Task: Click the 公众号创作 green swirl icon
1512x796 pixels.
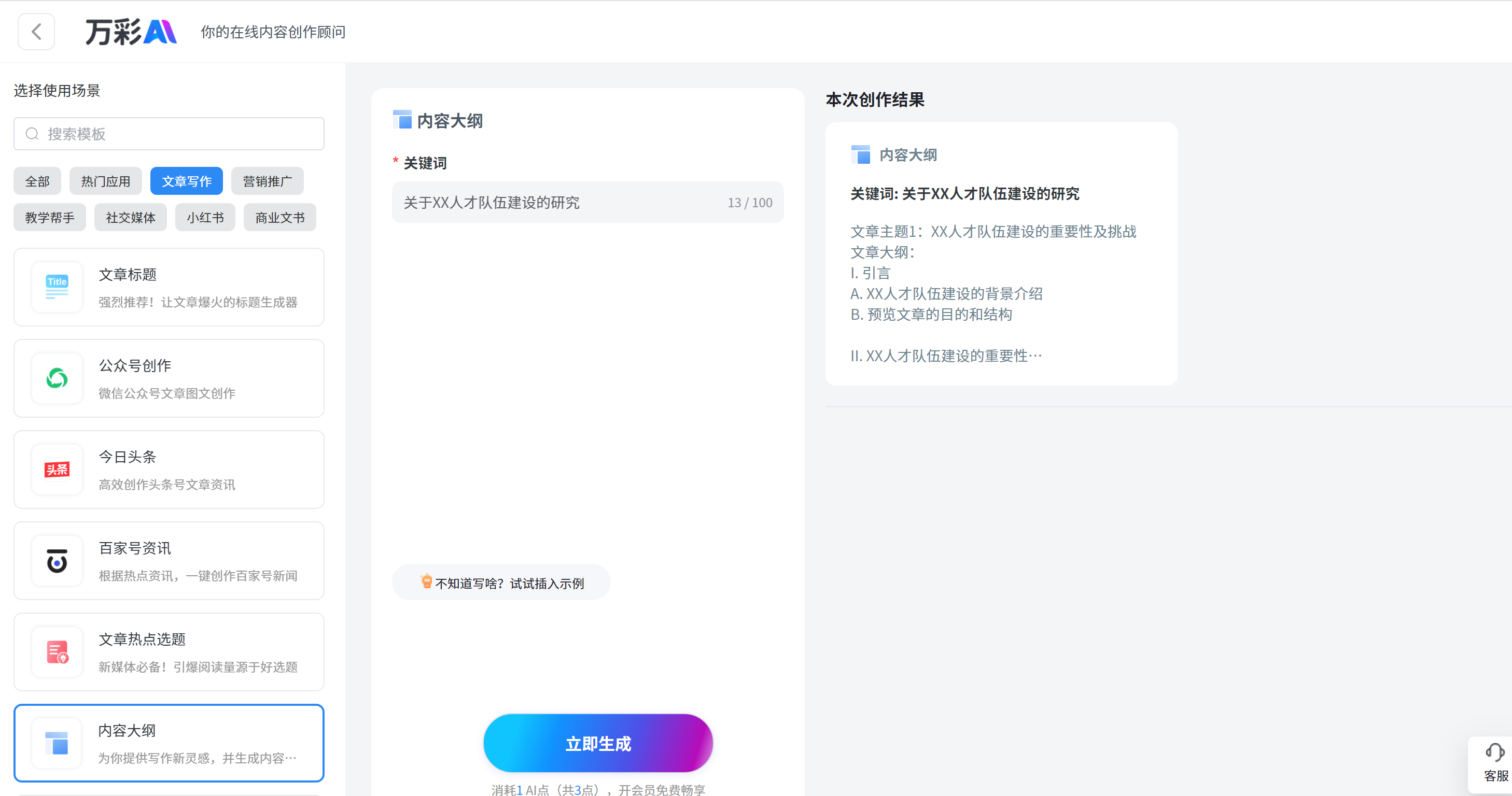Action: [x=57, y=378]
